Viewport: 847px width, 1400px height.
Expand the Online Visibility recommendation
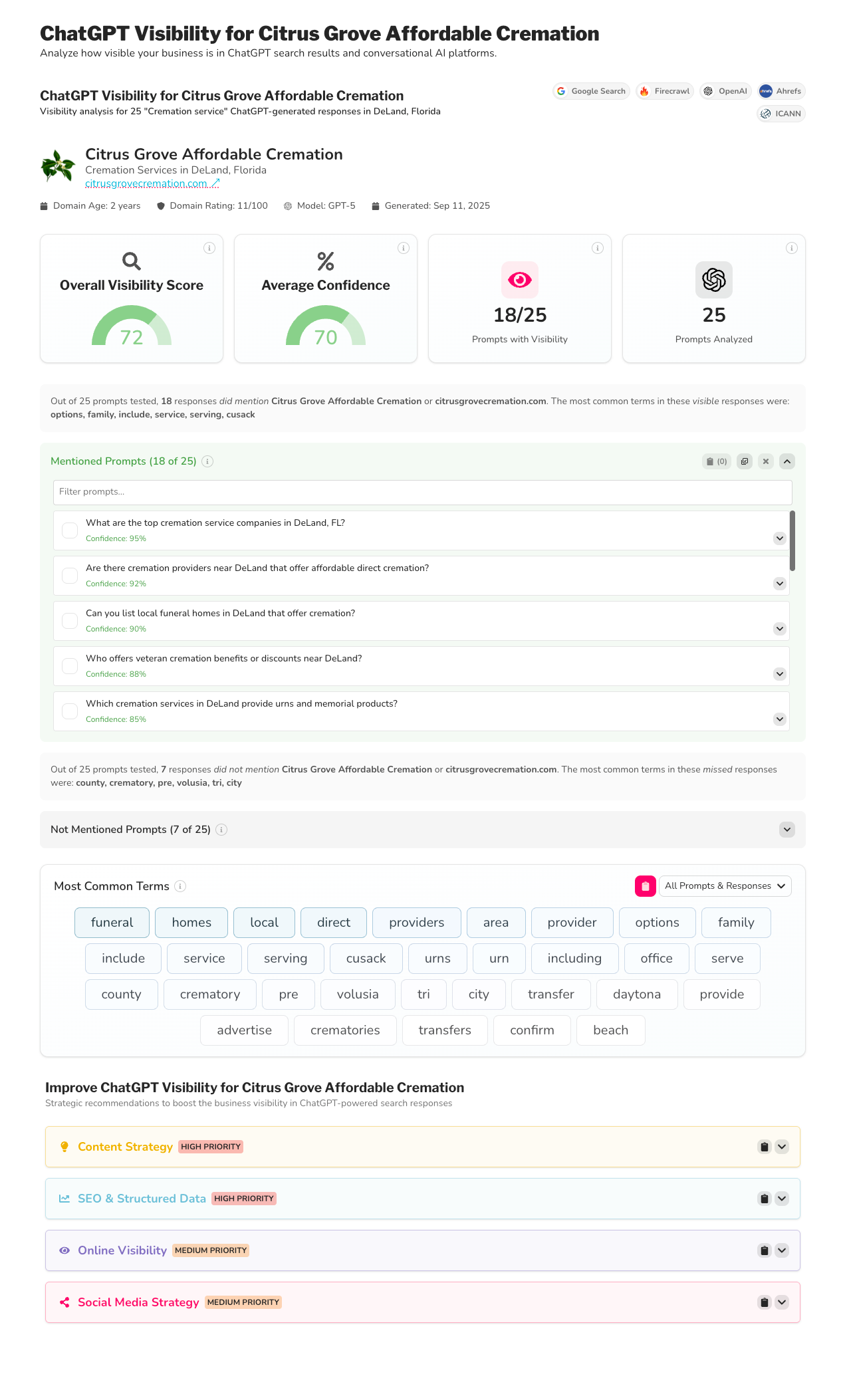pos(782,1250)
